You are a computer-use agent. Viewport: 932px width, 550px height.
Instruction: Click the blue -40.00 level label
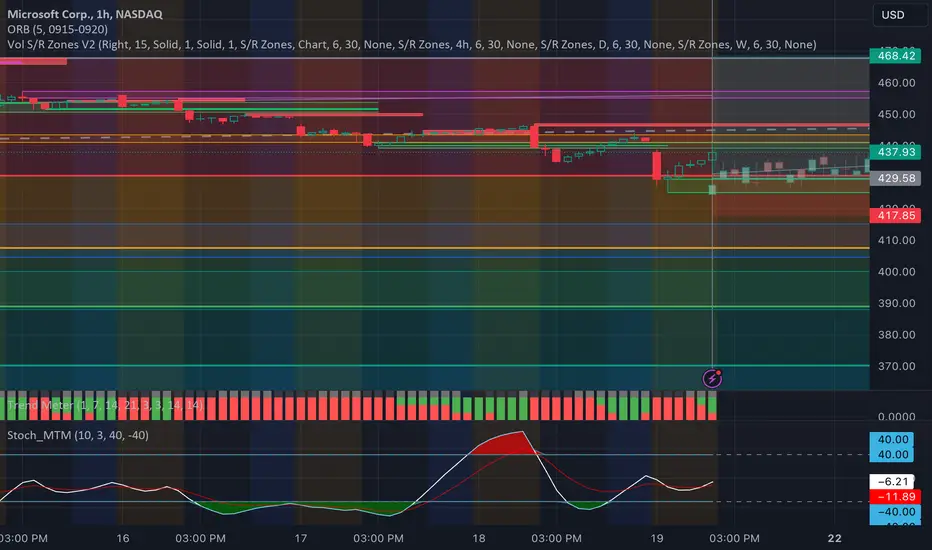pos(895,512)
